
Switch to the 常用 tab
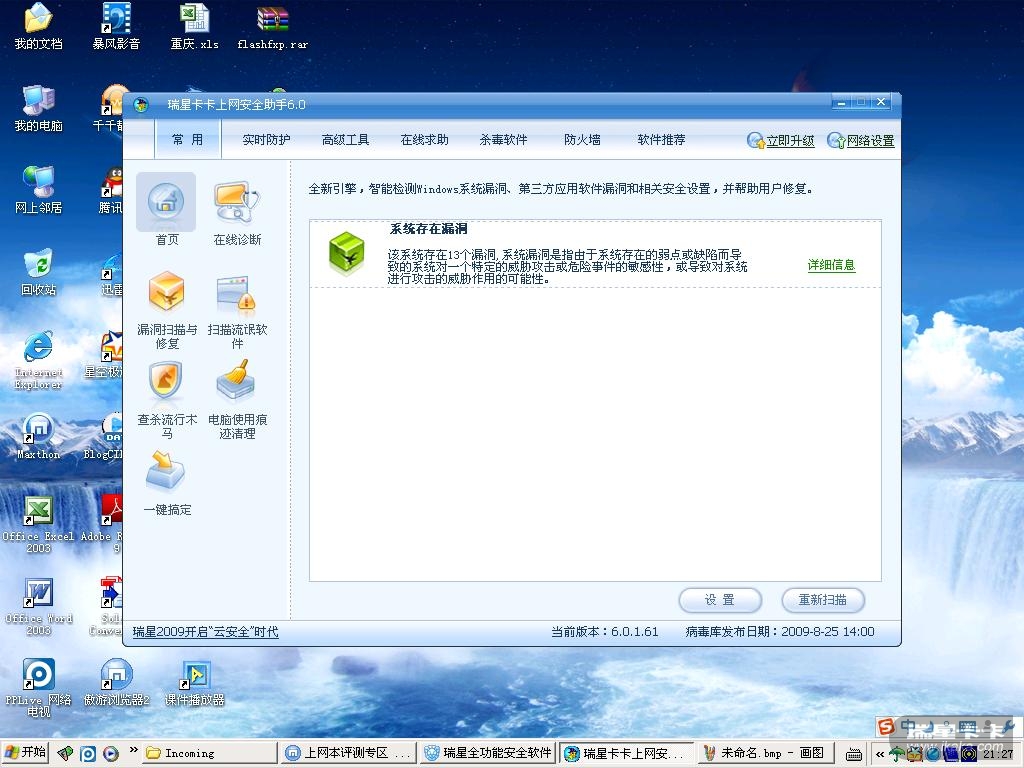pos(188,140)
